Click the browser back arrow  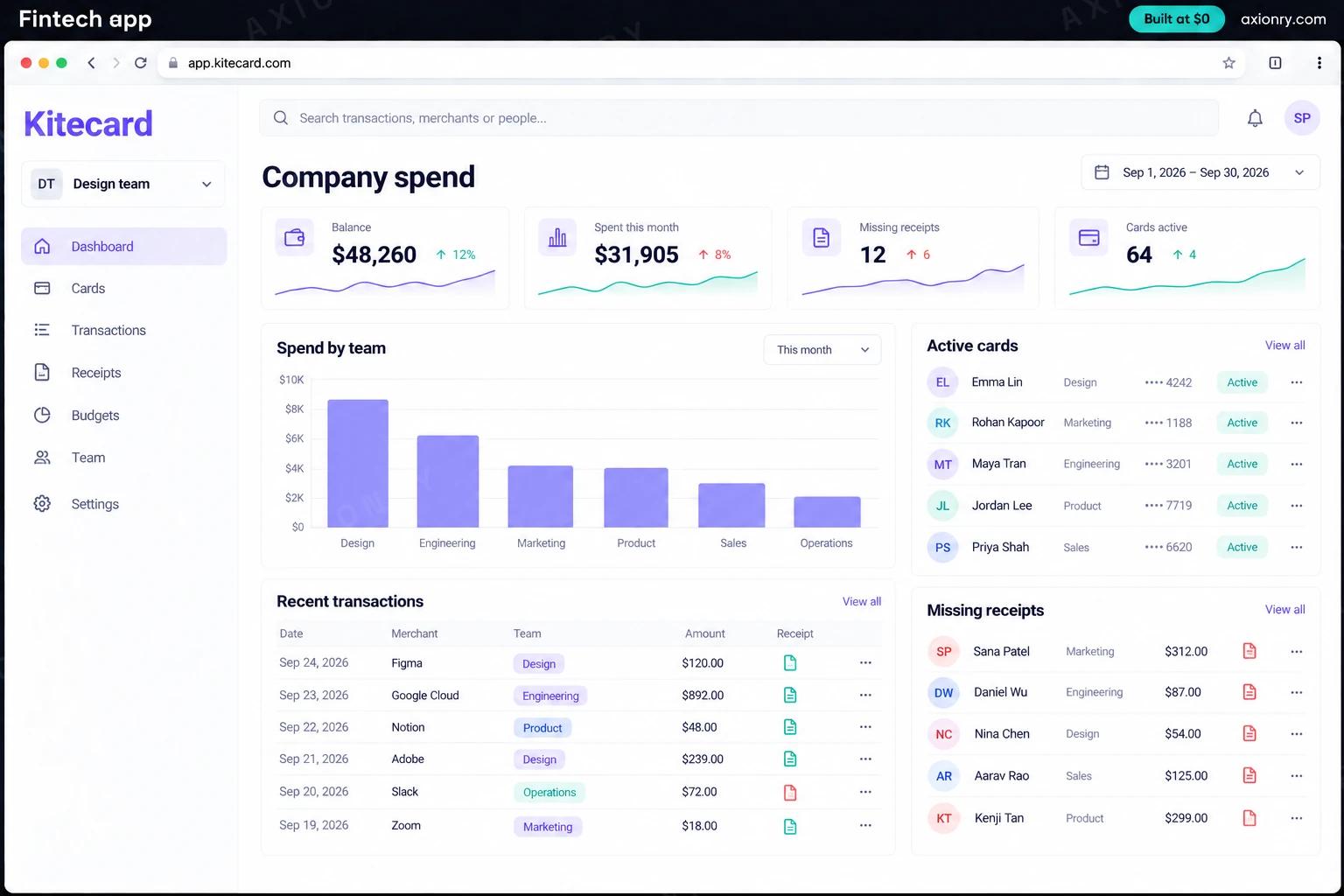click(x=91, y=63)
